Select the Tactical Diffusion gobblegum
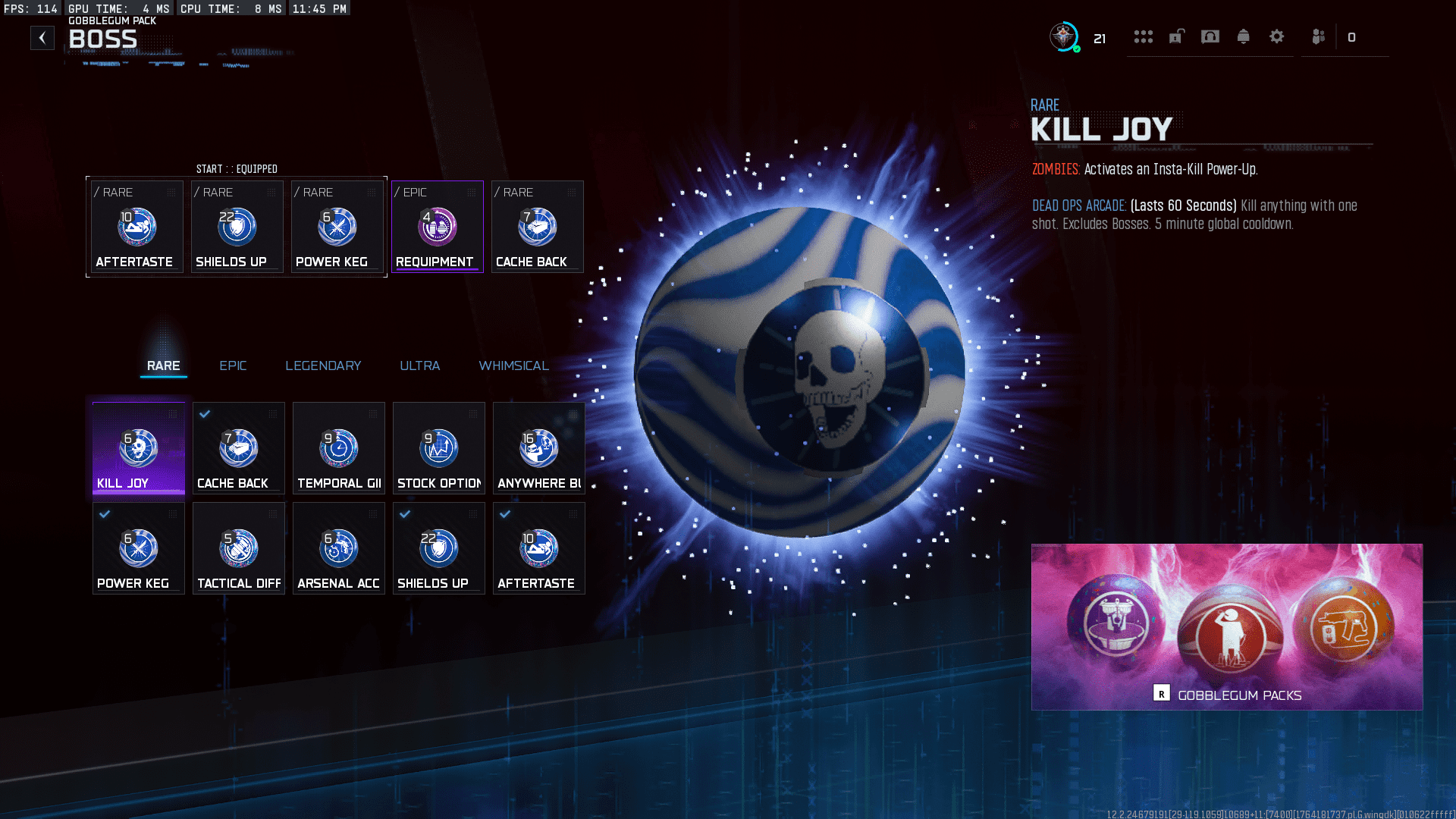Image resolution: width=1456 pixels, height=819 pixels. point(238,548)
